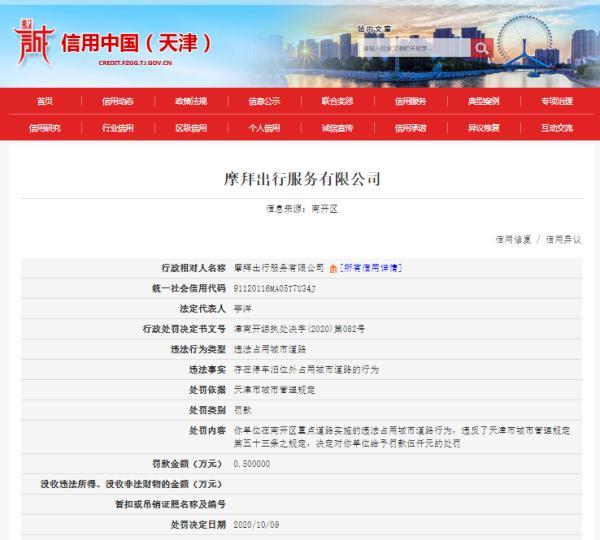Viewport: 600px width, 540px height.
Task: Open the 政策法规 menu item
Action: (191, 101)
